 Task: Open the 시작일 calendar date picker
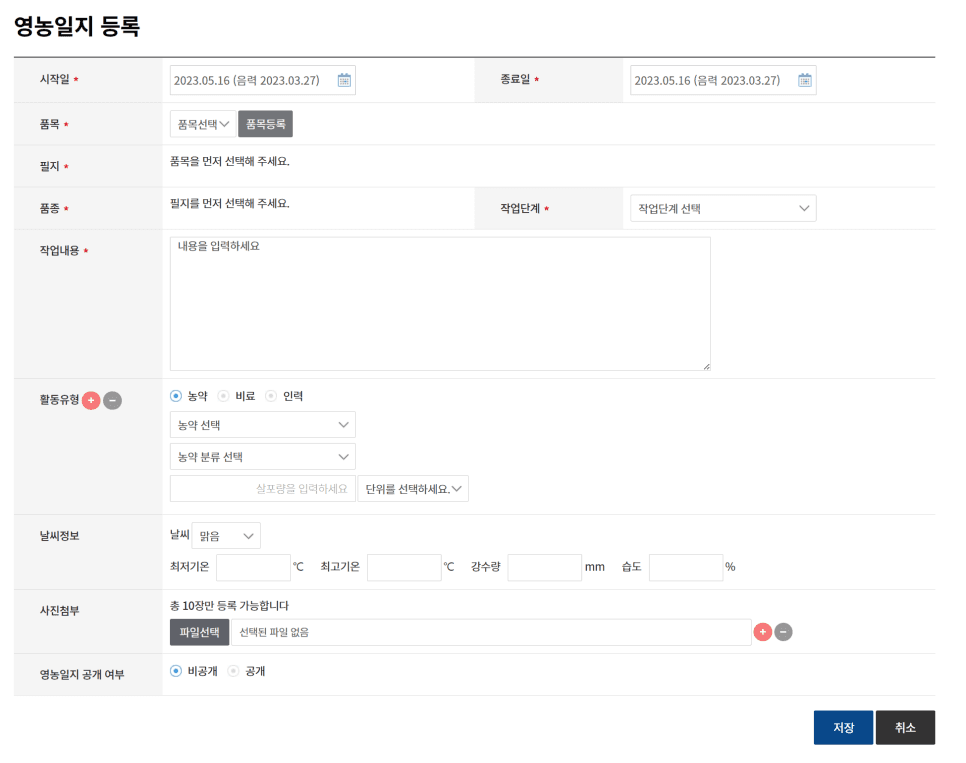pos(345,81)
